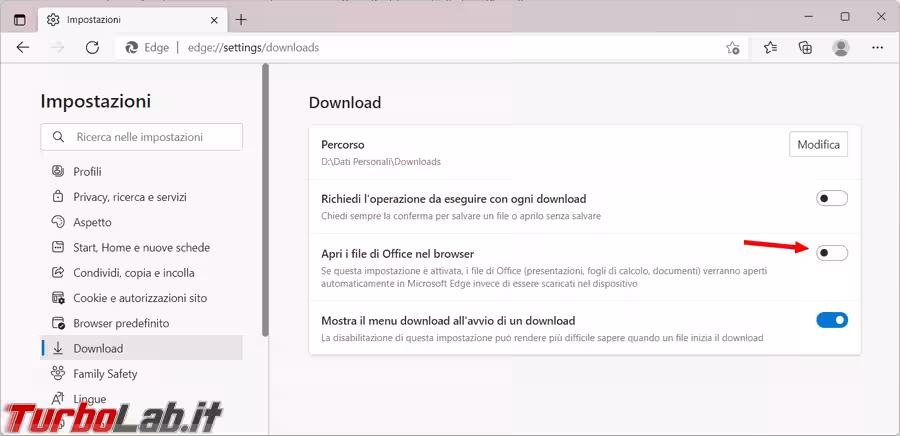Add this page to favorites star icon
Screen dimensions: 900x436
[732, 47]
